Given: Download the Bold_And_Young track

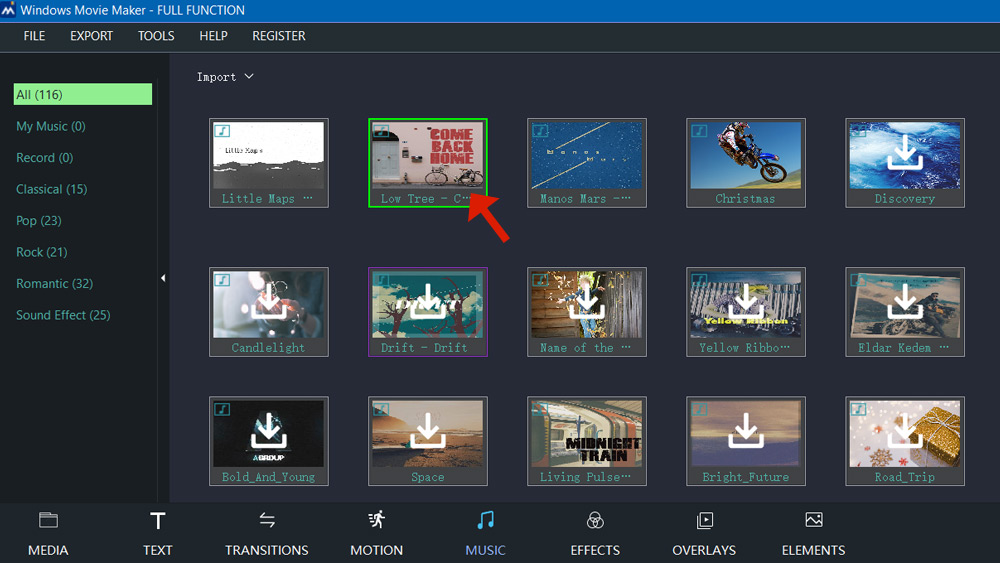Looking at the screenshot, I should [x=268, y=432].
